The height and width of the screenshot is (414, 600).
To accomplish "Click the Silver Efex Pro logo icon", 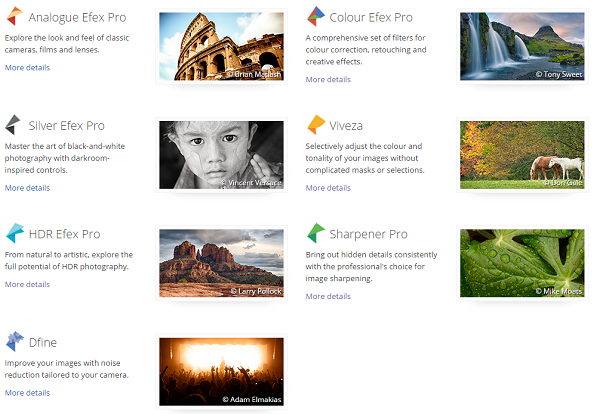I will (14, 125).
